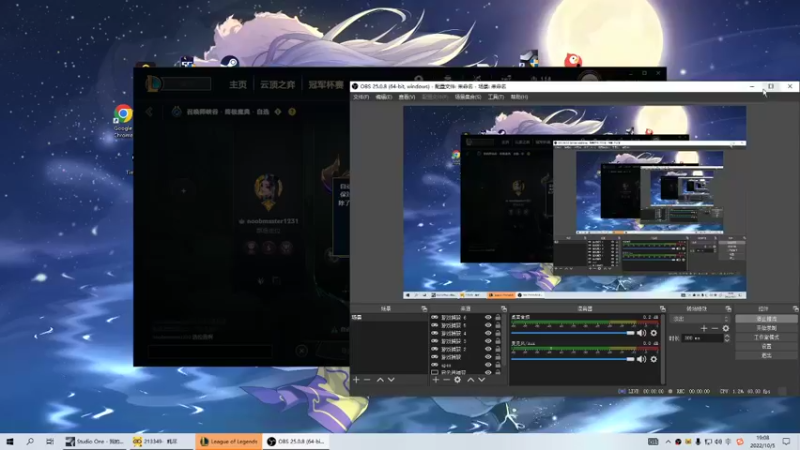
Task: Open the scene transition type dropdown
Action: tap(700, 319)
